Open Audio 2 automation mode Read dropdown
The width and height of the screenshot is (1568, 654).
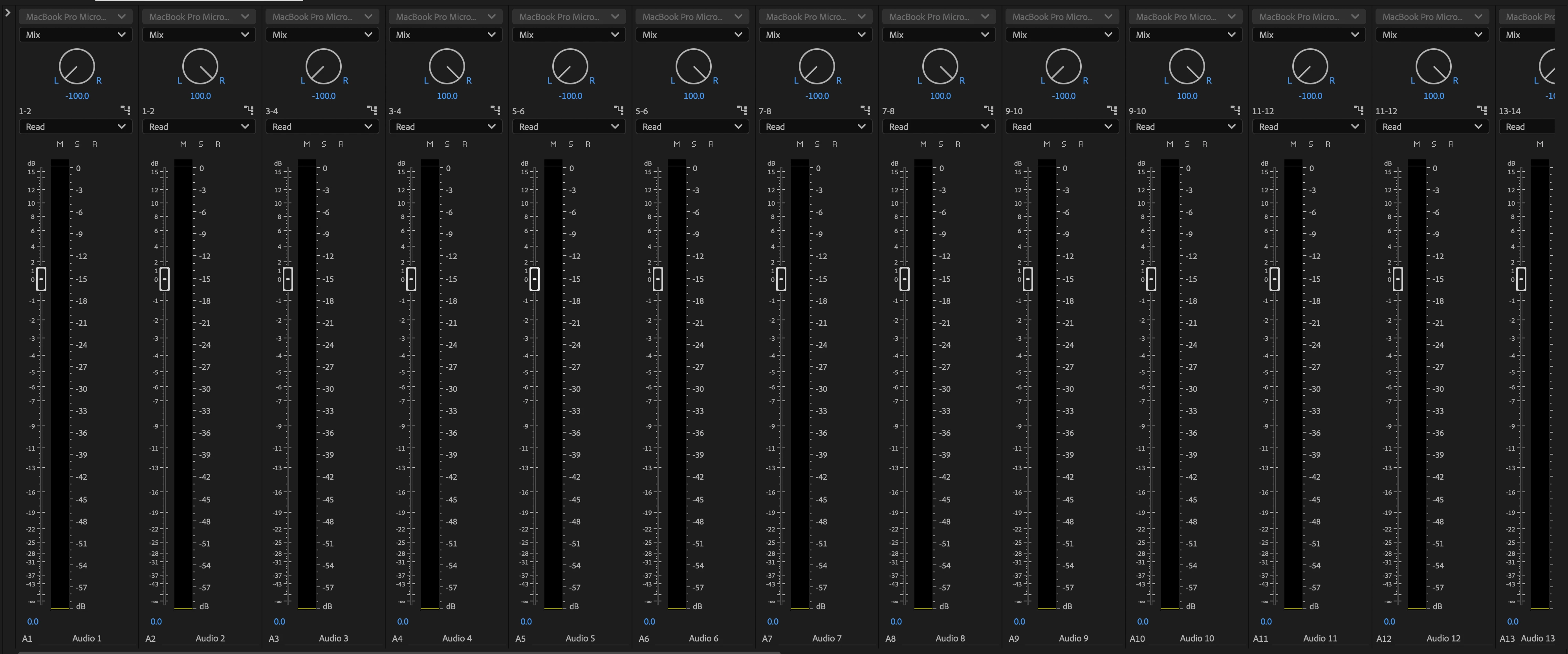199,126
